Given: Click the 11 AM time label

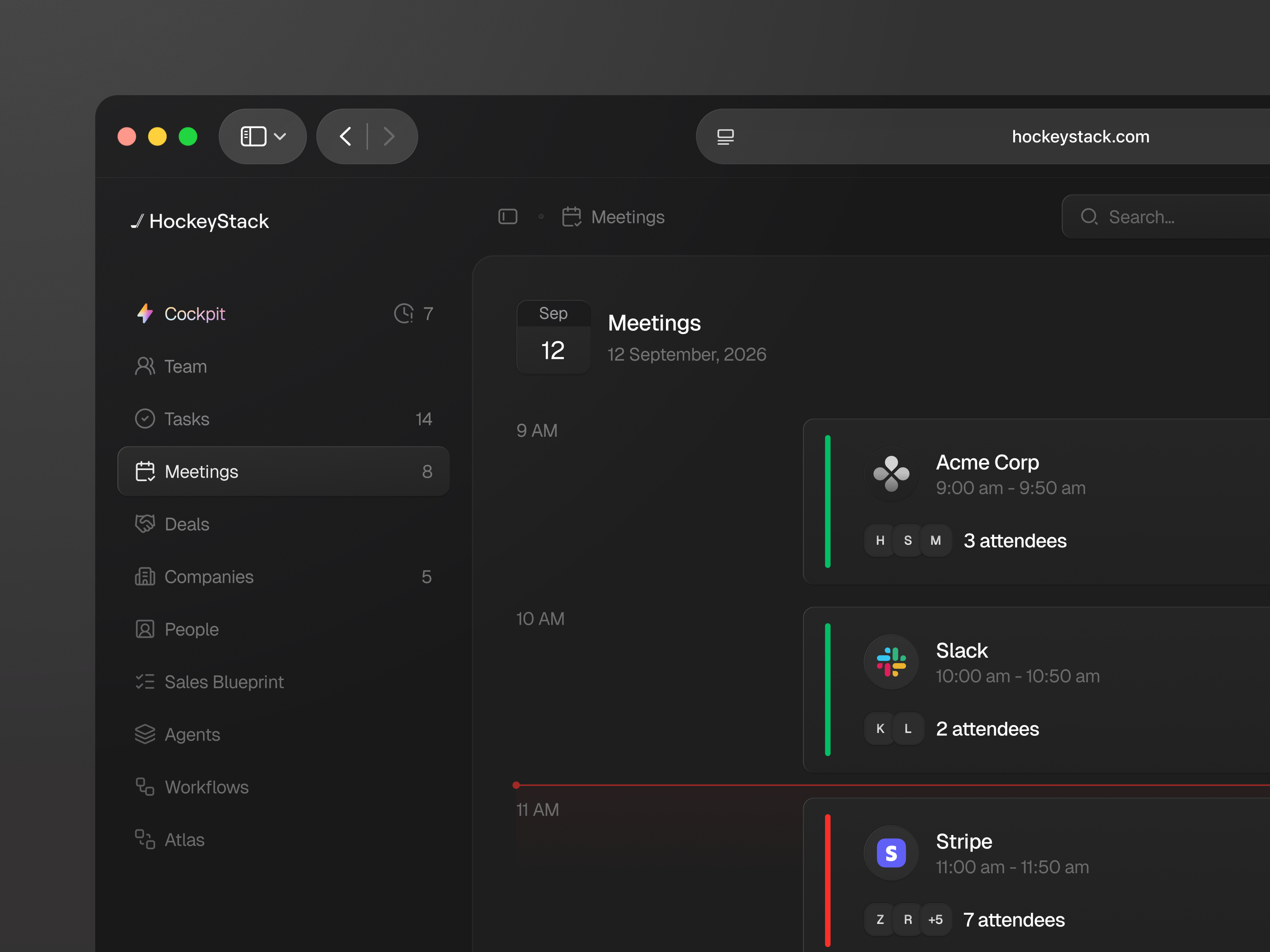Looking at the screenshot, I should click(x=537, y=810).
